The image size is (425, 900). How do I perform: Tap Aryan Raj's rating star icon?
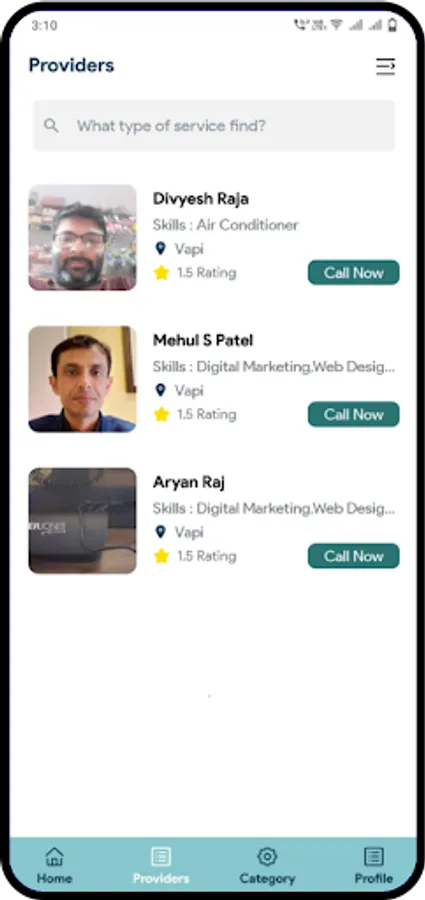pyautogui.click(x=162, y=556)
